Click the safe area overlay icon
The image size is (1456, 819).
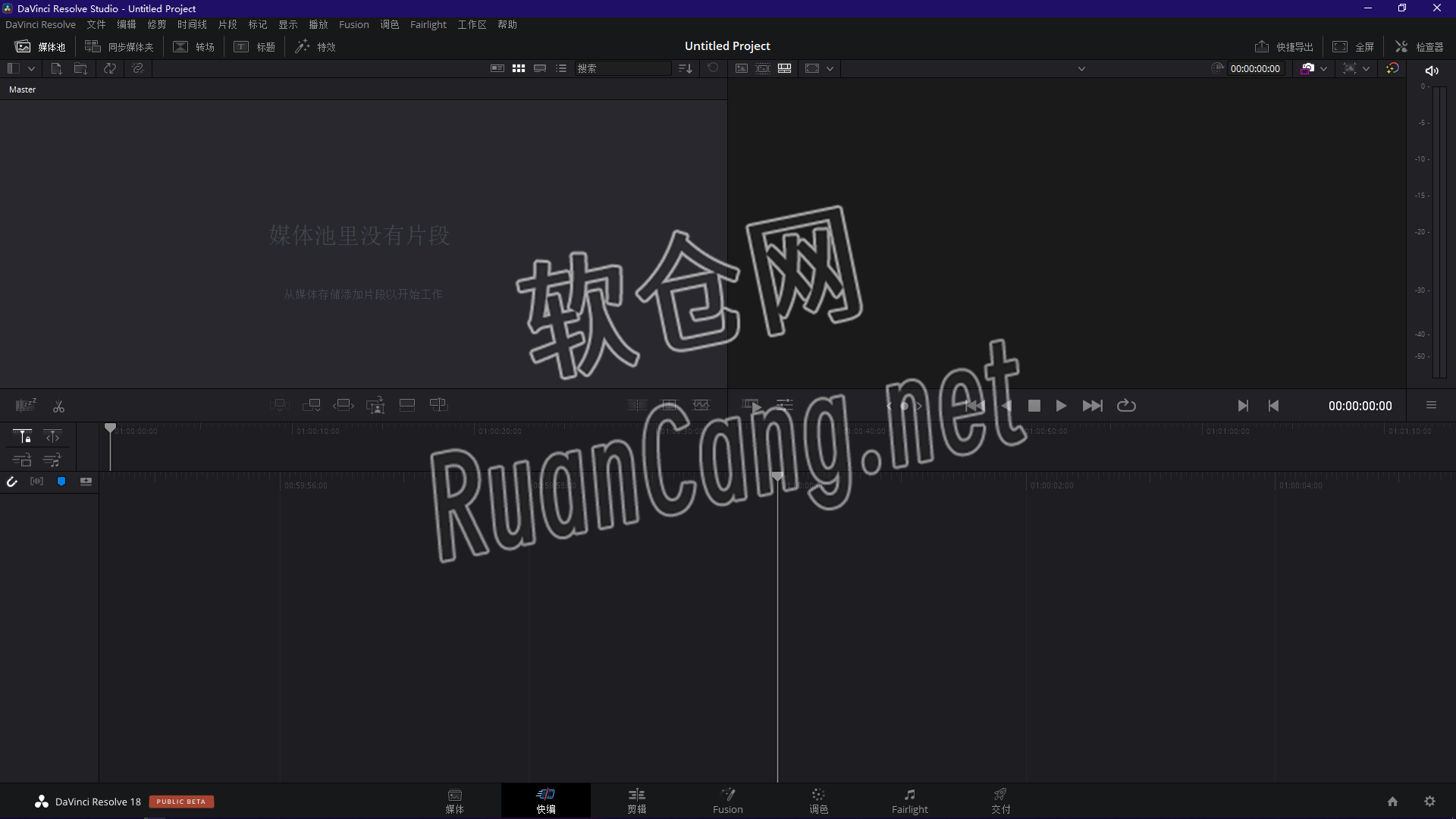(x=1350, y=68)
